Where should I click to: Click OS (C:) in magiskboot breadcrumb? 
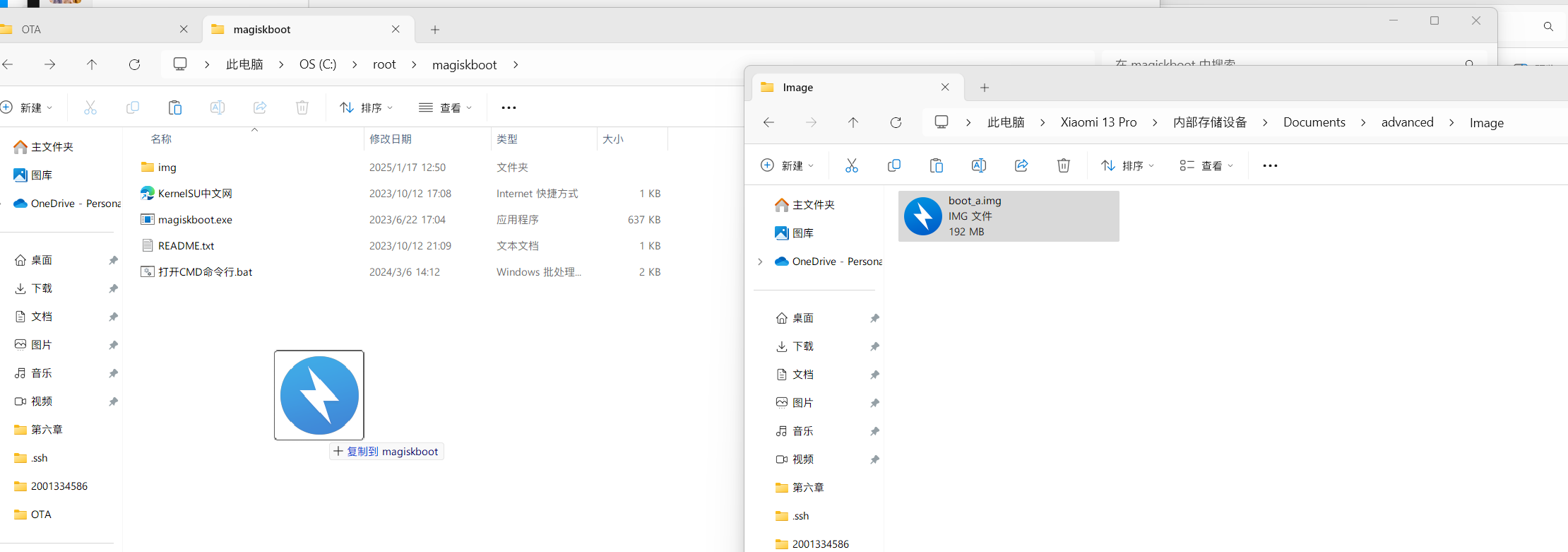(x=318, y=64)
